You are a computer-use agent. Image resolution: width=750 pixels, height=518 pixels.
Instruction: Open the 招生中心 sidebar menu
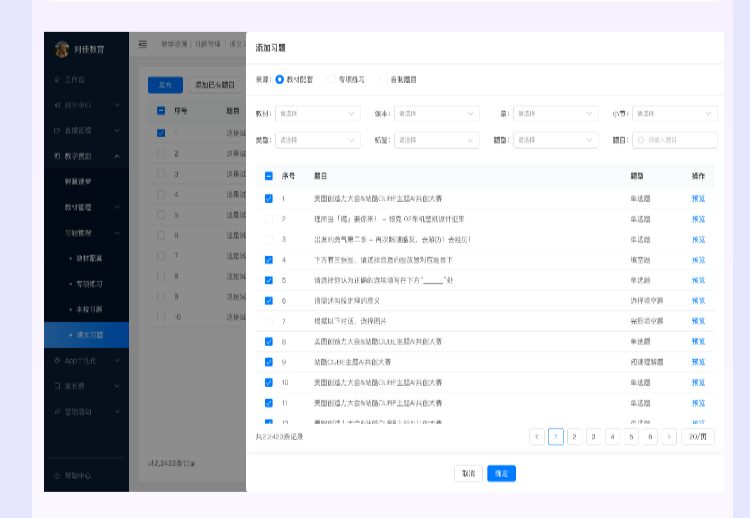coord(86,104)
